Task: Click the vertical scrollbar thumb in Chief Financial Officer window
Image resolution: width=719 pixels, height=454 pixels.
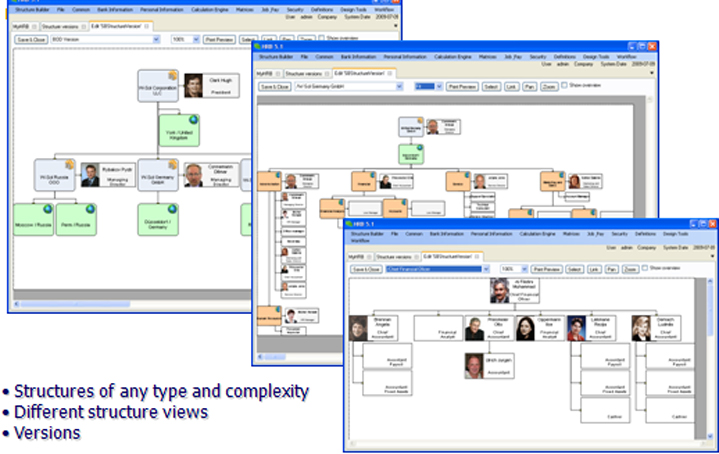Action: [x=710, y=310]
